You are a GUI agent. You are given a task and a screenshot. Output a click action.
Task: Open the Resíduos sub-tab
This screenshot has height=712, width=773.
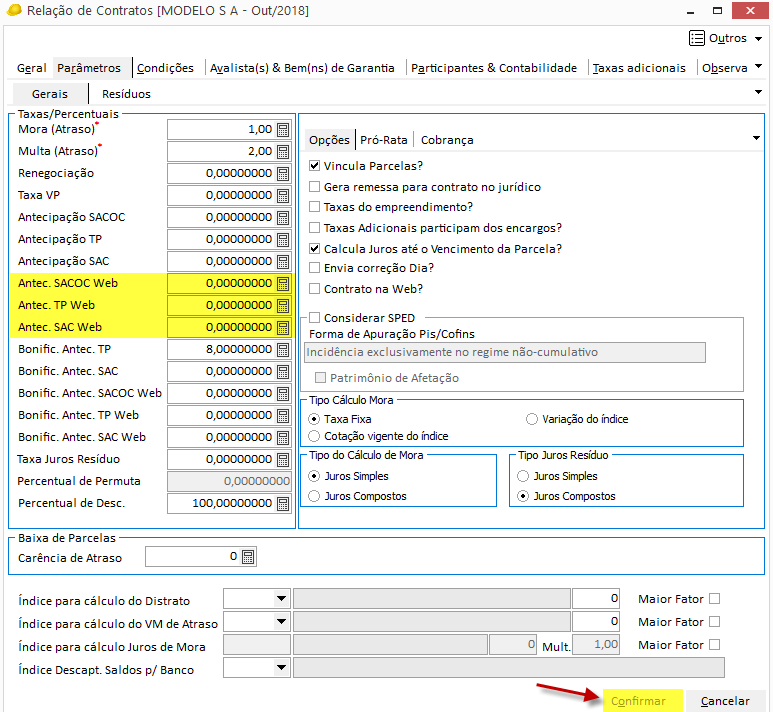click(x=126, y=94)
